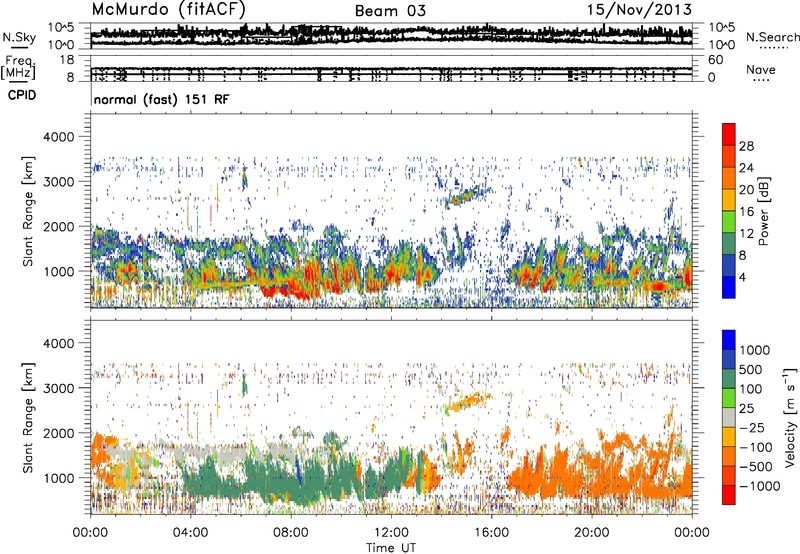Pick the red top segment of the power colorbar

tap(729, 134)
